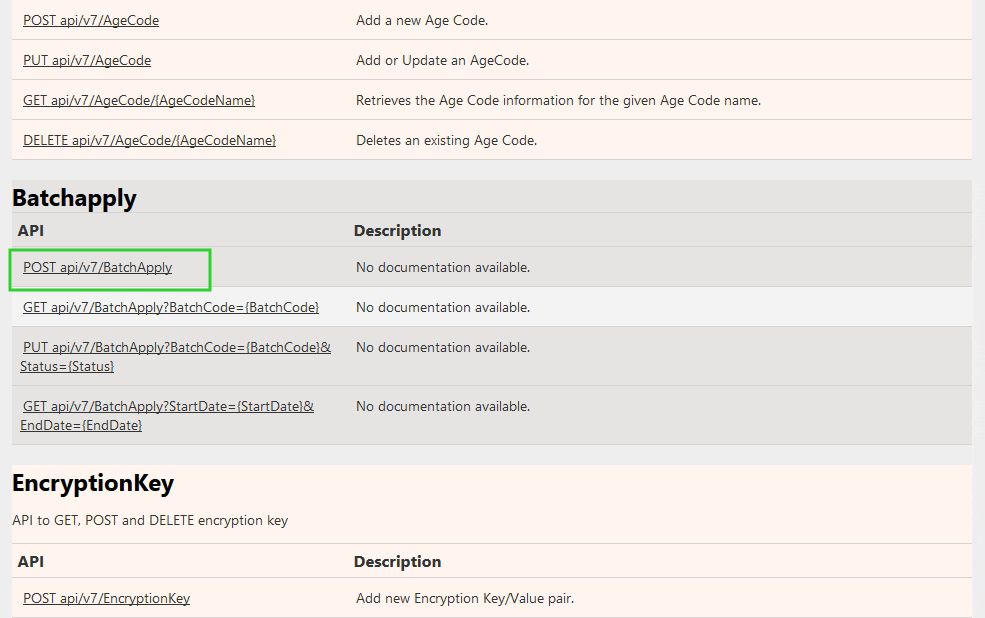This screenshot has width=985, height=618.
Task: Click 'Add or Update an AgeCode.' description
Action: coord(442,60)
